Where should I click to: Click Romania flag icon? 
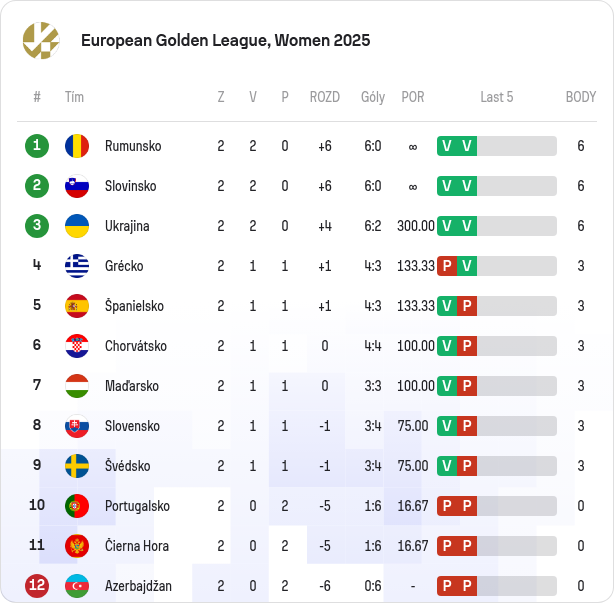point(77,146)
